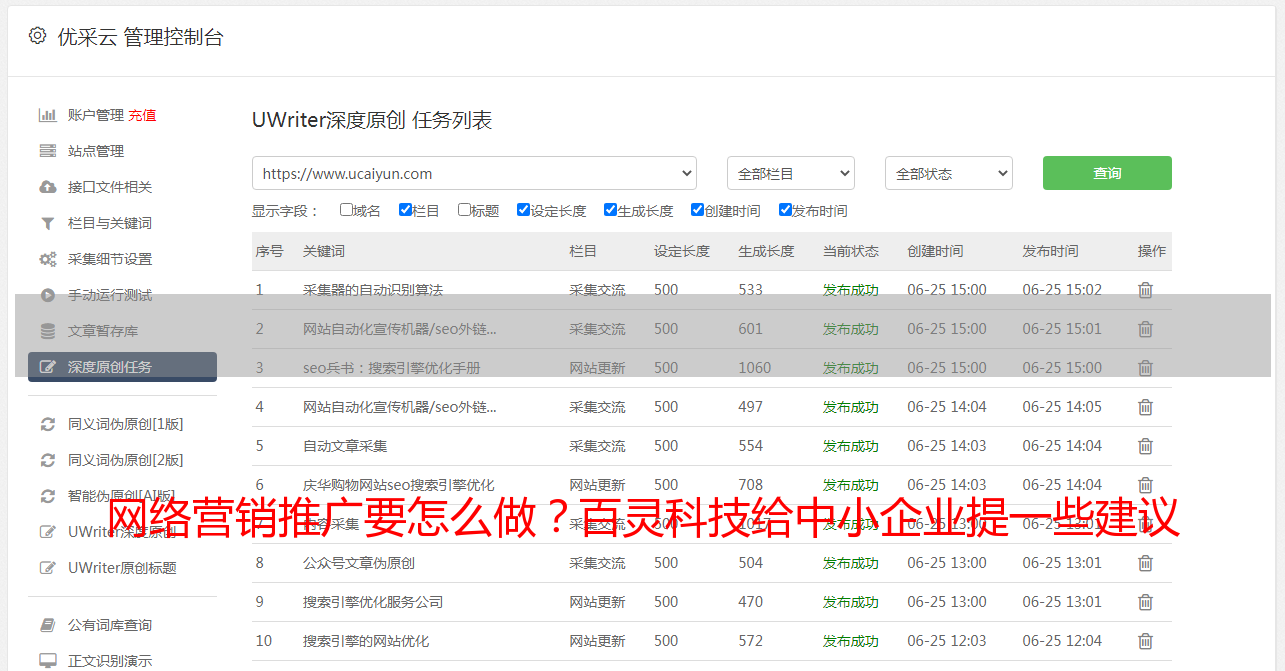This screenshot has height=671, width=1285.
Task: Click the monitor icon for 正文识别演示
Action: tap(47, 661)
